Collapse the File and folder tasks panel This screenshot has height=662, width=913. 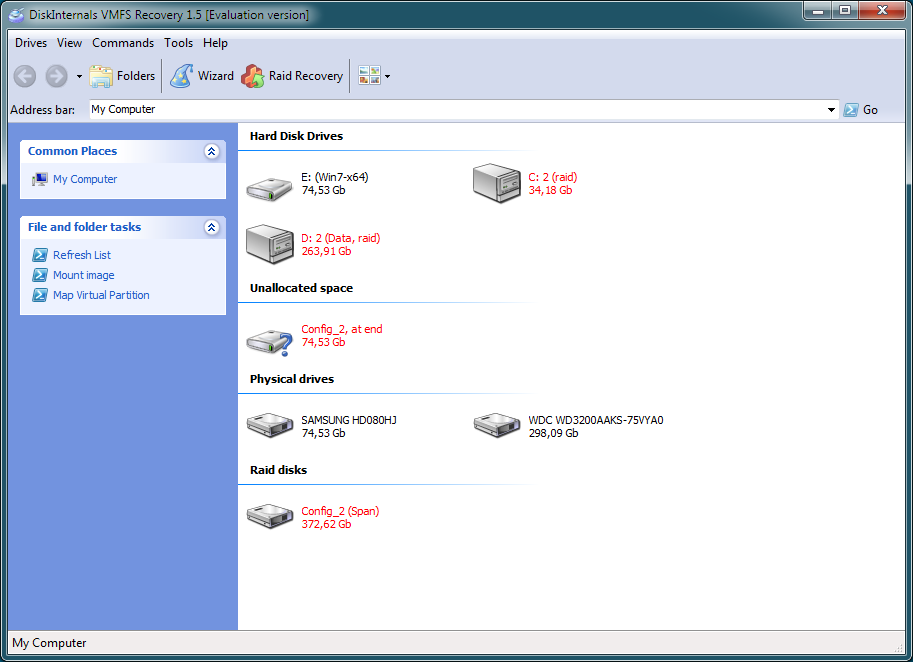click(211, 227)
